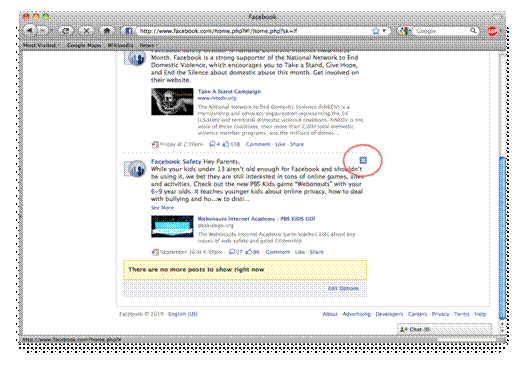Screen dimensions: 524x369
Task: Open the address bar history dropdown arrow
Action: [384, 31]
